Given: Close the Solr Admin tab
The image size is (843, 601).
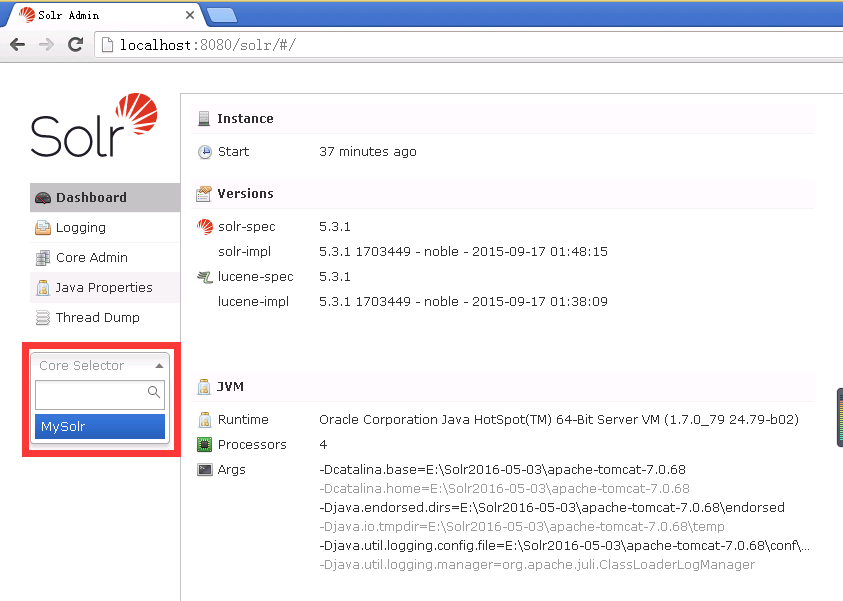Looking at the screenshot, I should click(x=190, y=15).
